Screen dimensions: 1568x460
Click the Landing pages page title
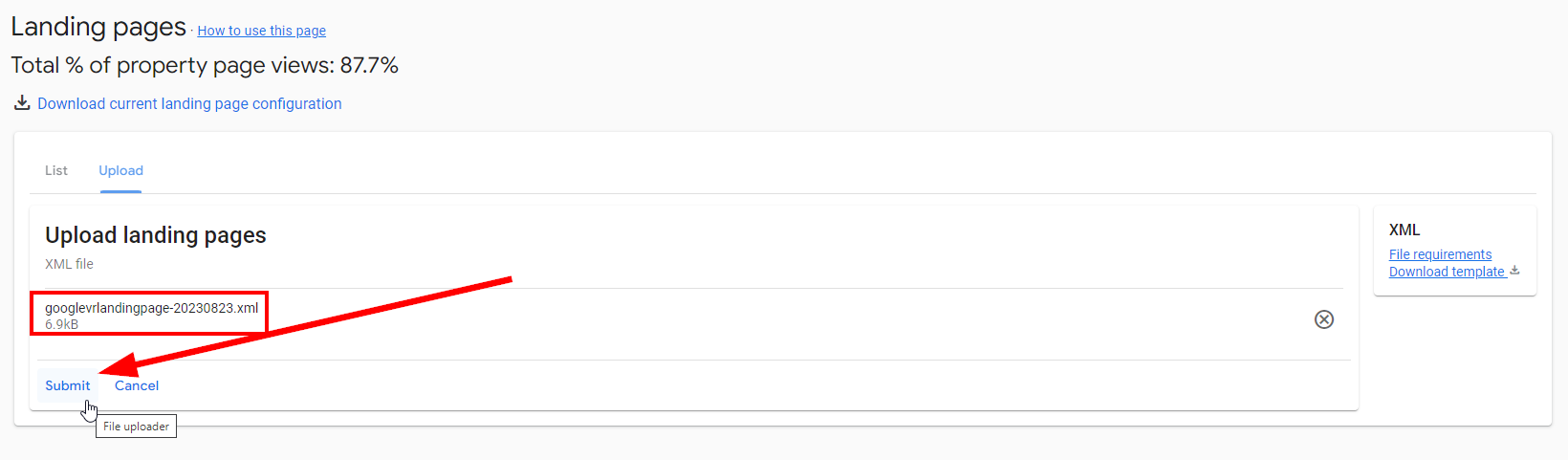[x=98, y=27]
